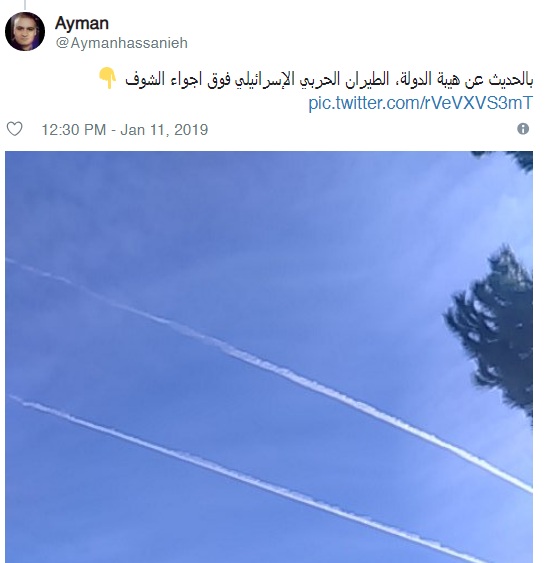Screen dimensions: 553x563
Task: Like the tweet with the heart icon
Action: [15, 129]
